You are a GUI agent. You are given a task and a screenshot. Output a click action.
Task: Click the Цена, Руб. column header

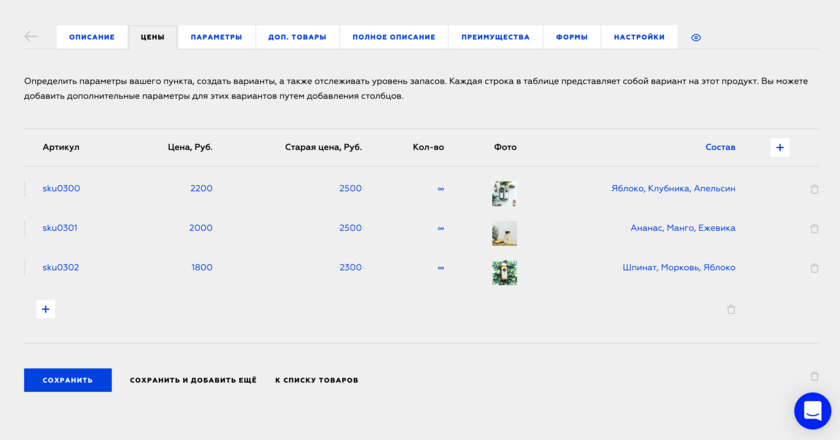point(190,147)
